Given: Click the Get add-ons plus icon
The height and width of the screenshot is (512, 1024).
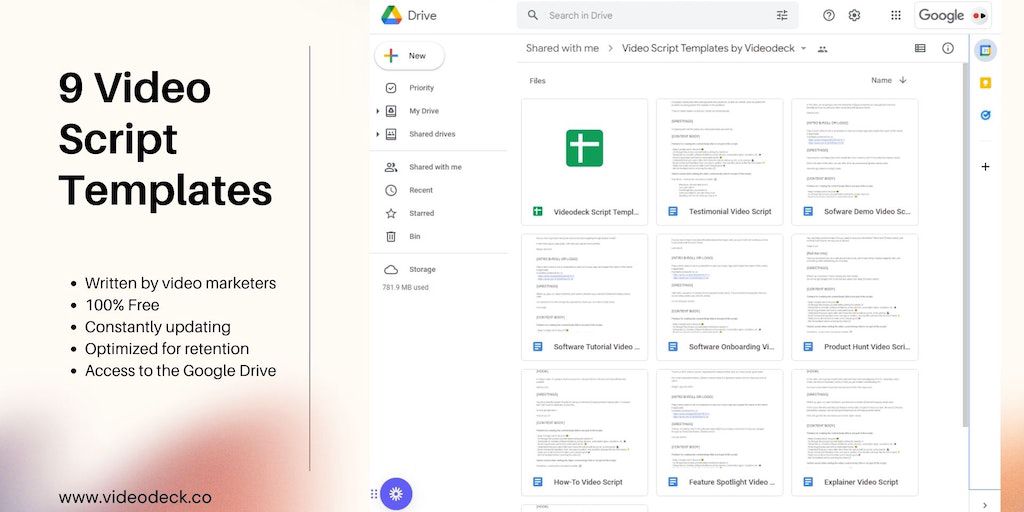Looking at the screenshot, I should [x=985, y=167].
